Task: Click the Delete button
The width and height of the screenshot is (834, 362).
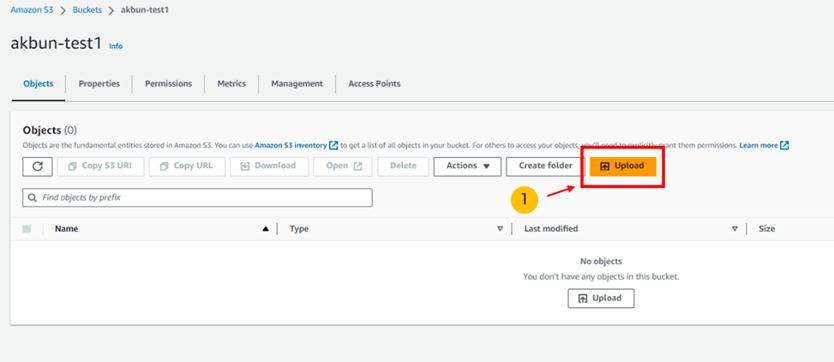Action: point(403,166)
